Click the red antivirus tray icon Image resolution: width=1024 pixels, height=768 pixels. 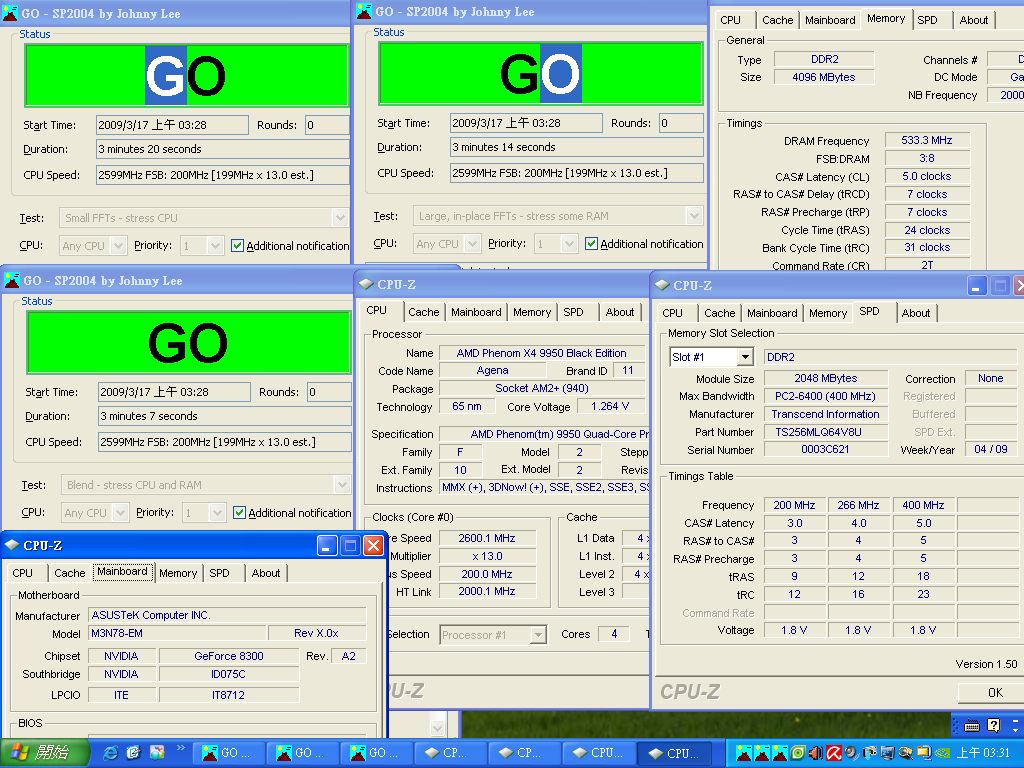pyautogui.click(x=833, y=753)
